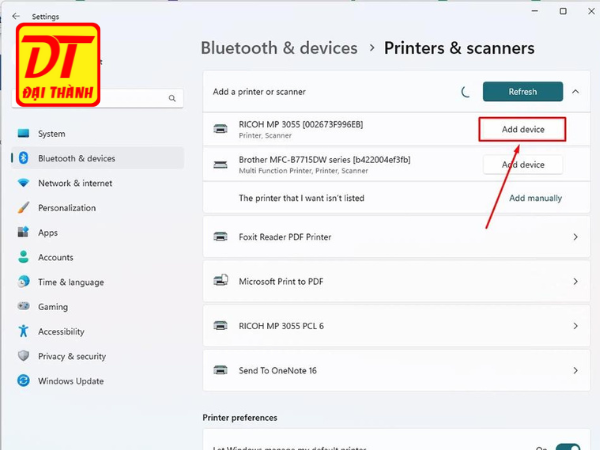Click 'Send To OneNote 16' label
The width and height of the screenshot is (600, 450).
coord(278,370)
